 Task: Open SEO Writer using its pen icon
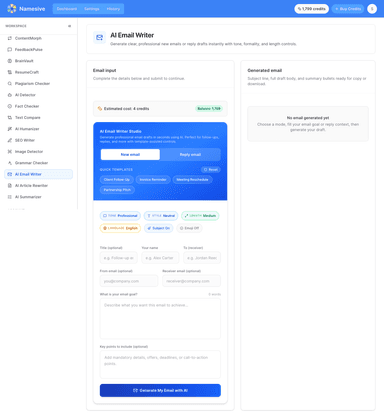pos(10,140)
